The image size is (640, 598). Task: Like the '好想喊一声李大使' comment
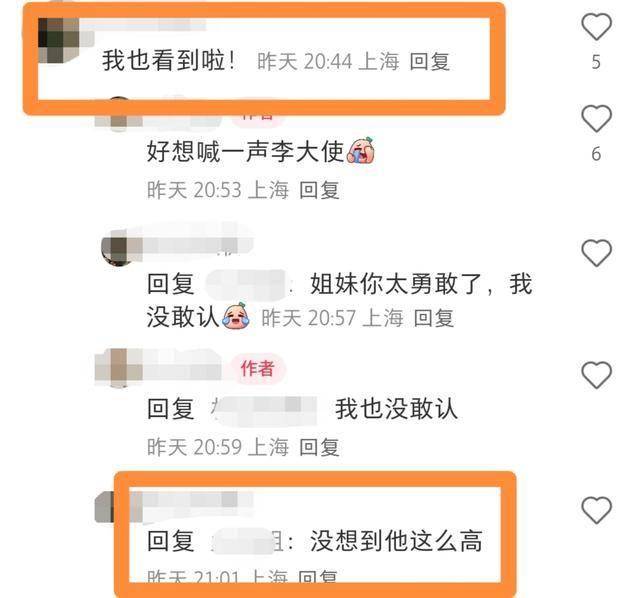click(x=596, y=118)
